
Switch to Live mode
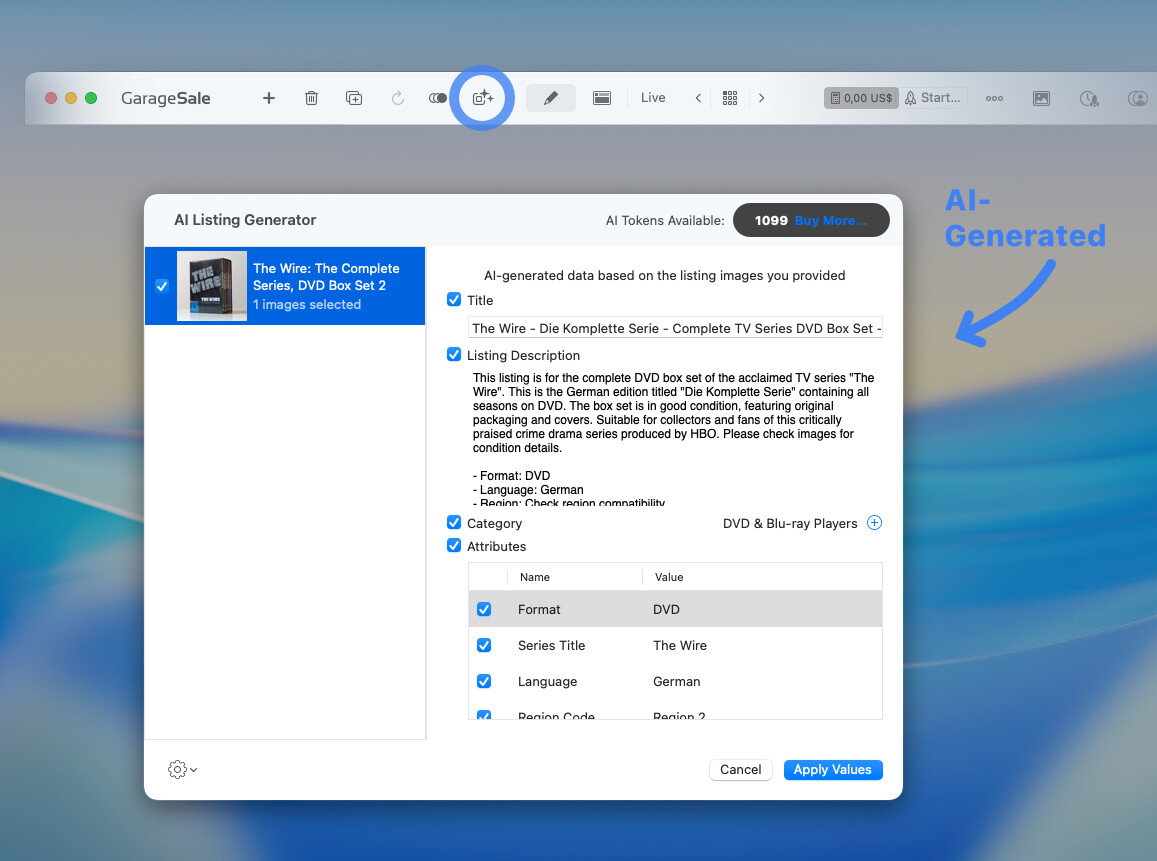653,98
